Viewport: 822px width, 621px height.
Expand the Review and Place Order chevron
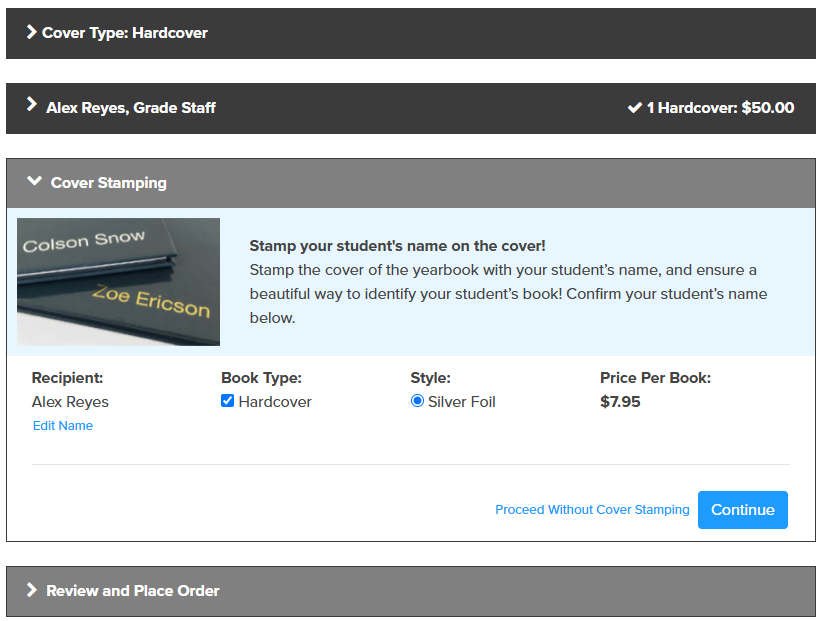tap(31, 590)
